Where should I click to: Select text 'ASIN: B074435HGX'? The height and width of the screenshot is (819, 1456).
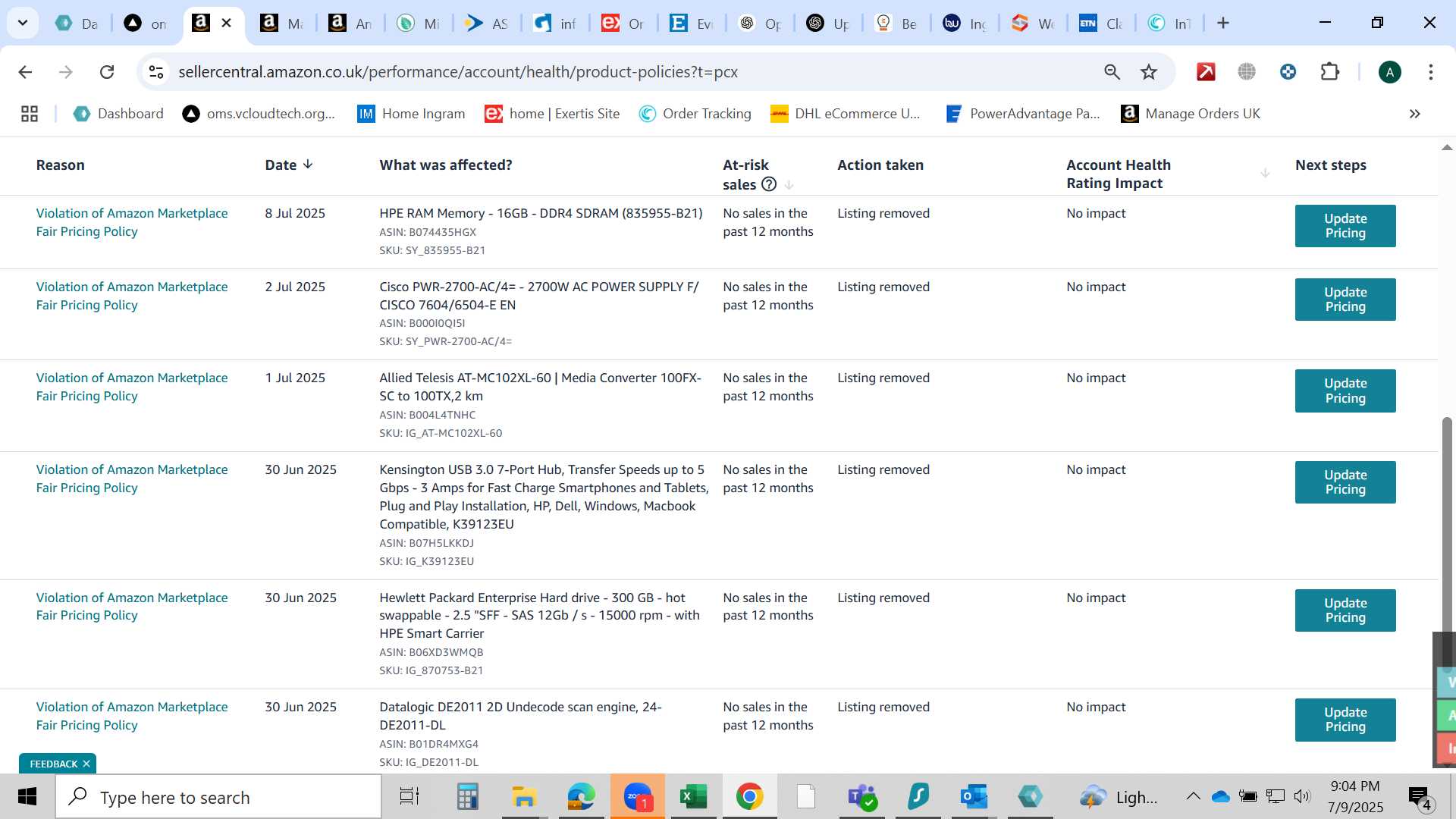pyautogui.click(x=428, y=232)
